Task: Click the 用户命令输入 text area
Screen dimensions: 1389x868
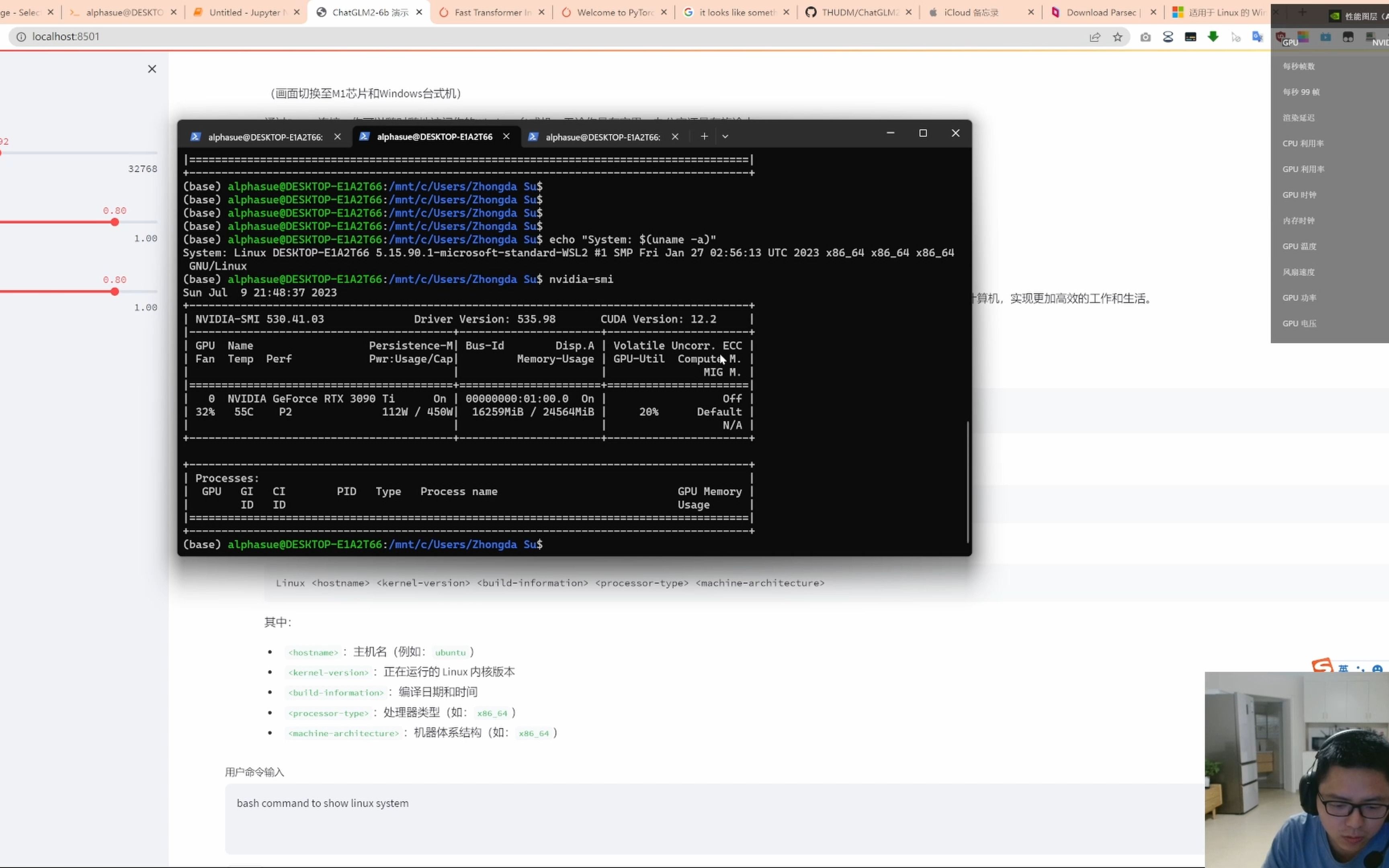Action: coord(715,819)
